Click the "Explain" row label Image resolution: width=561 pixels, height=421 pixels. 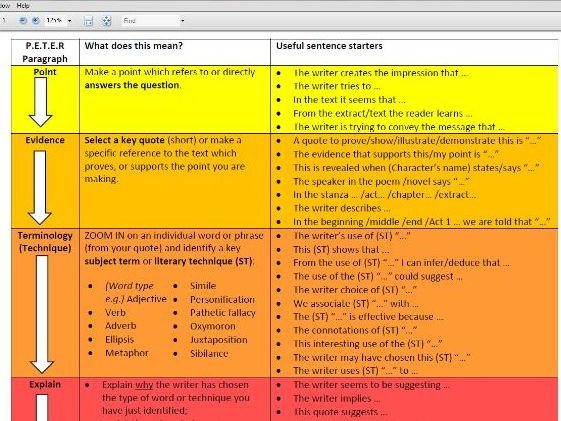click(45, 384)
